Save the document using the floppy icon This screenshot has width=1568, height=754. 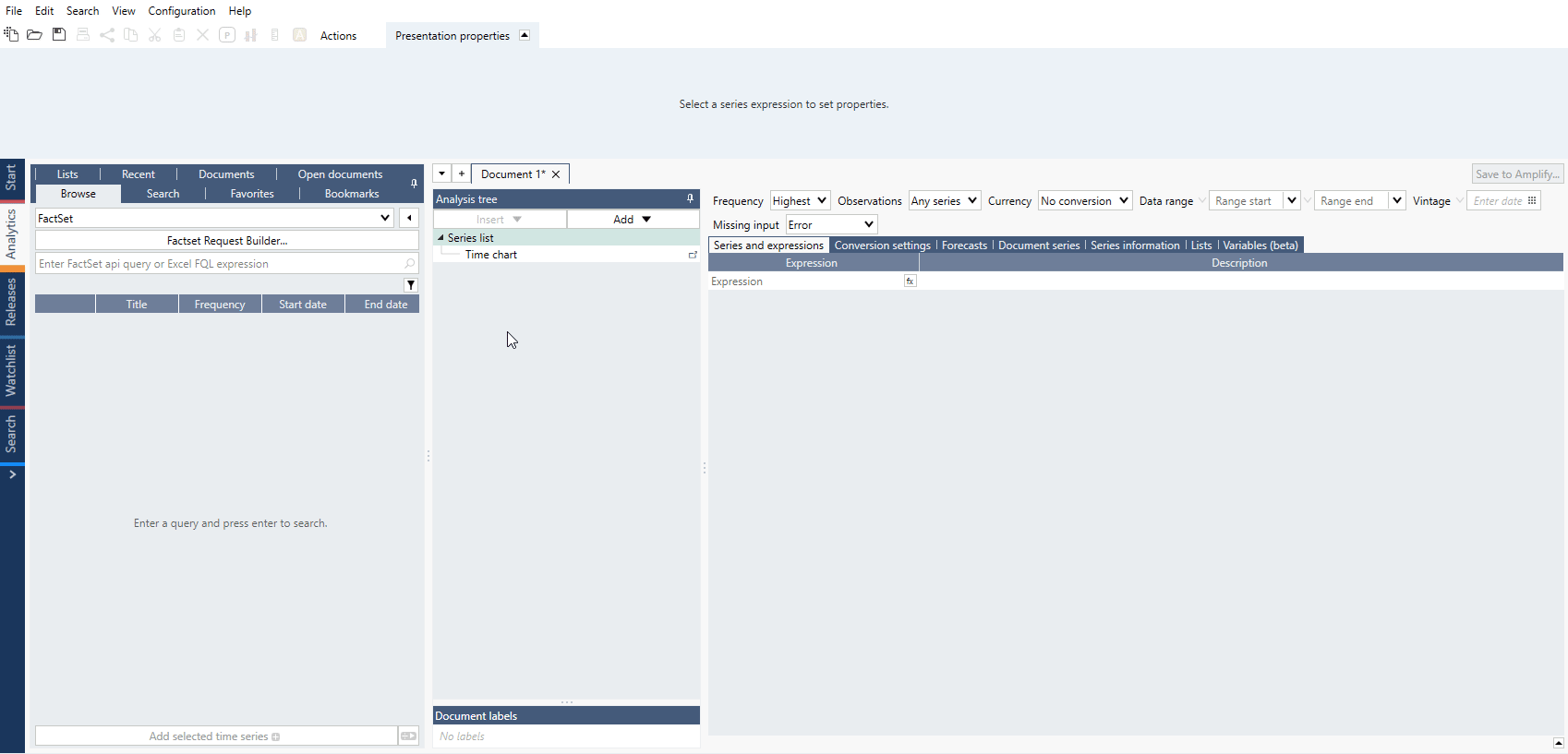(x=59, y=35)
